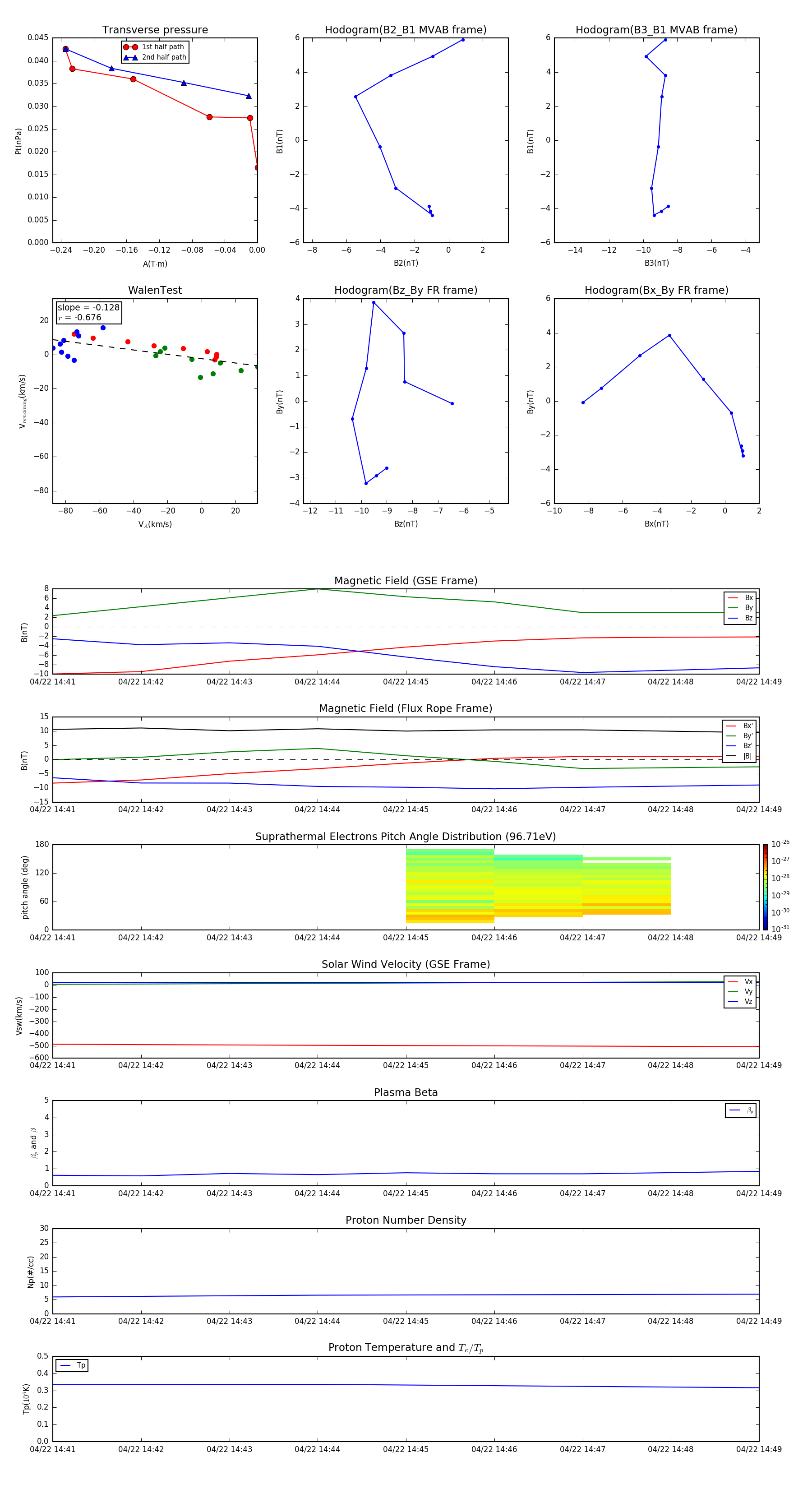
Task: Click the Pt(nPa) y-axis label
Action: (x=18, y=141)
